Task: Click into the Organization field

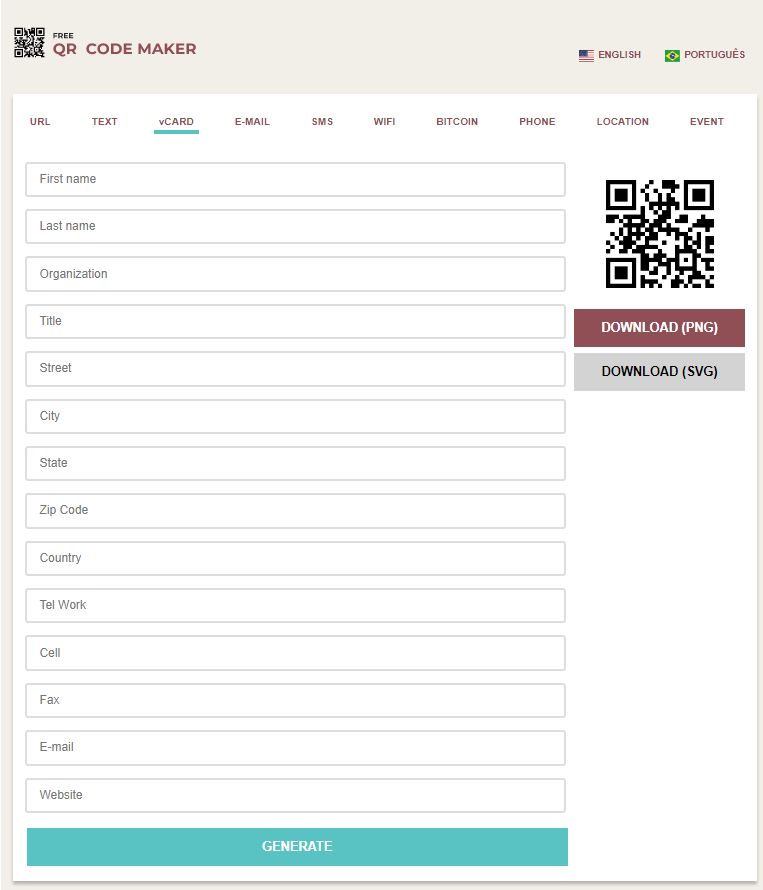Action: tap(295, 274)
